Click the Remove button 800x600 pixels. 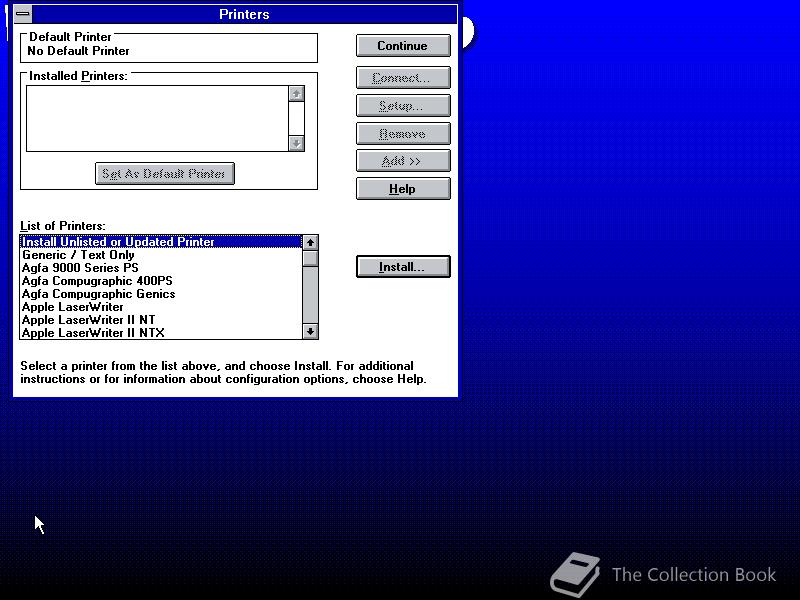403,133
